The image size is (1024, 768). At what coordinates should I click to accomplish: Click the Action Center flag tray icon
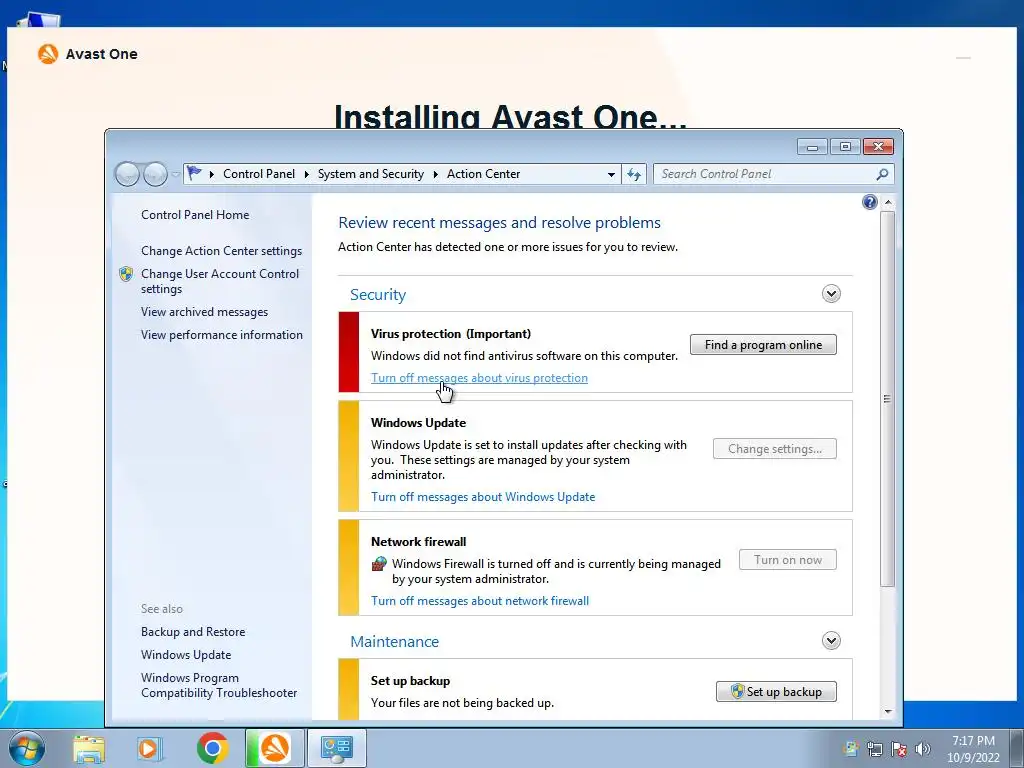[x=899, y=749]
